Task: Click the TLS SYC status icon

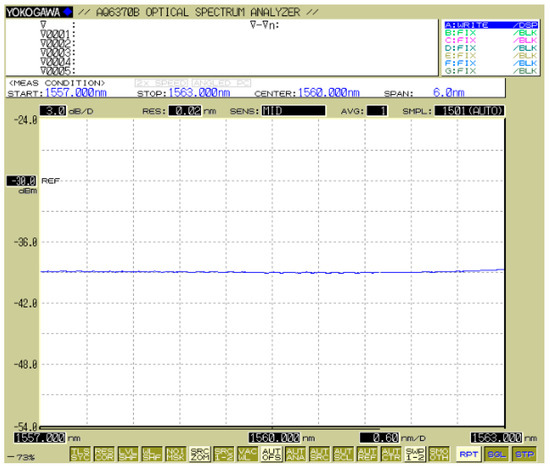Action: [x=80, y=454]
